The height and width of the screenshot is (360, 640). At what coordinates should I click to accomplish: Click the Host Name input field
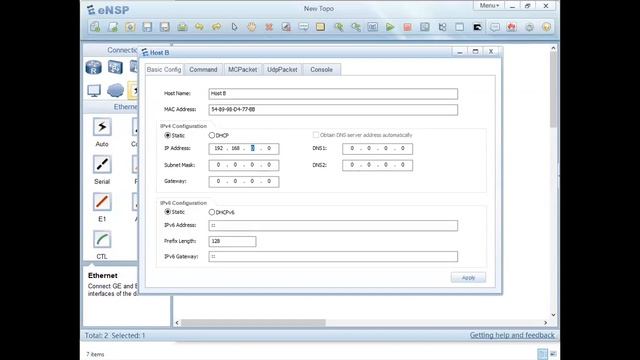pos(333,93)
